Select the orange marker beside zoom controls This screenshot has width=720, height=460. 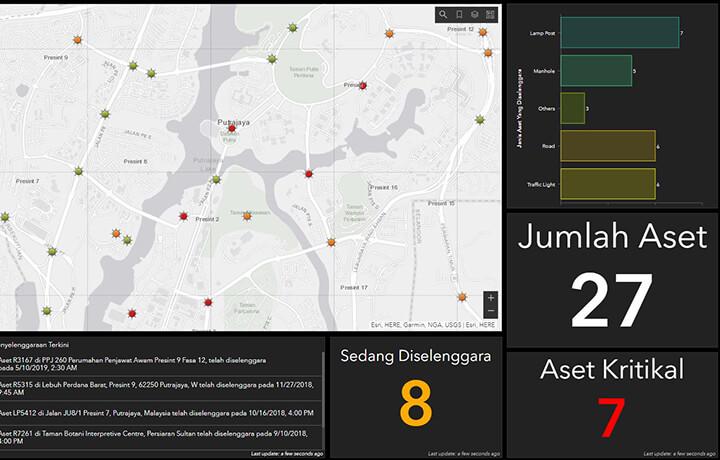coord(462,297)
